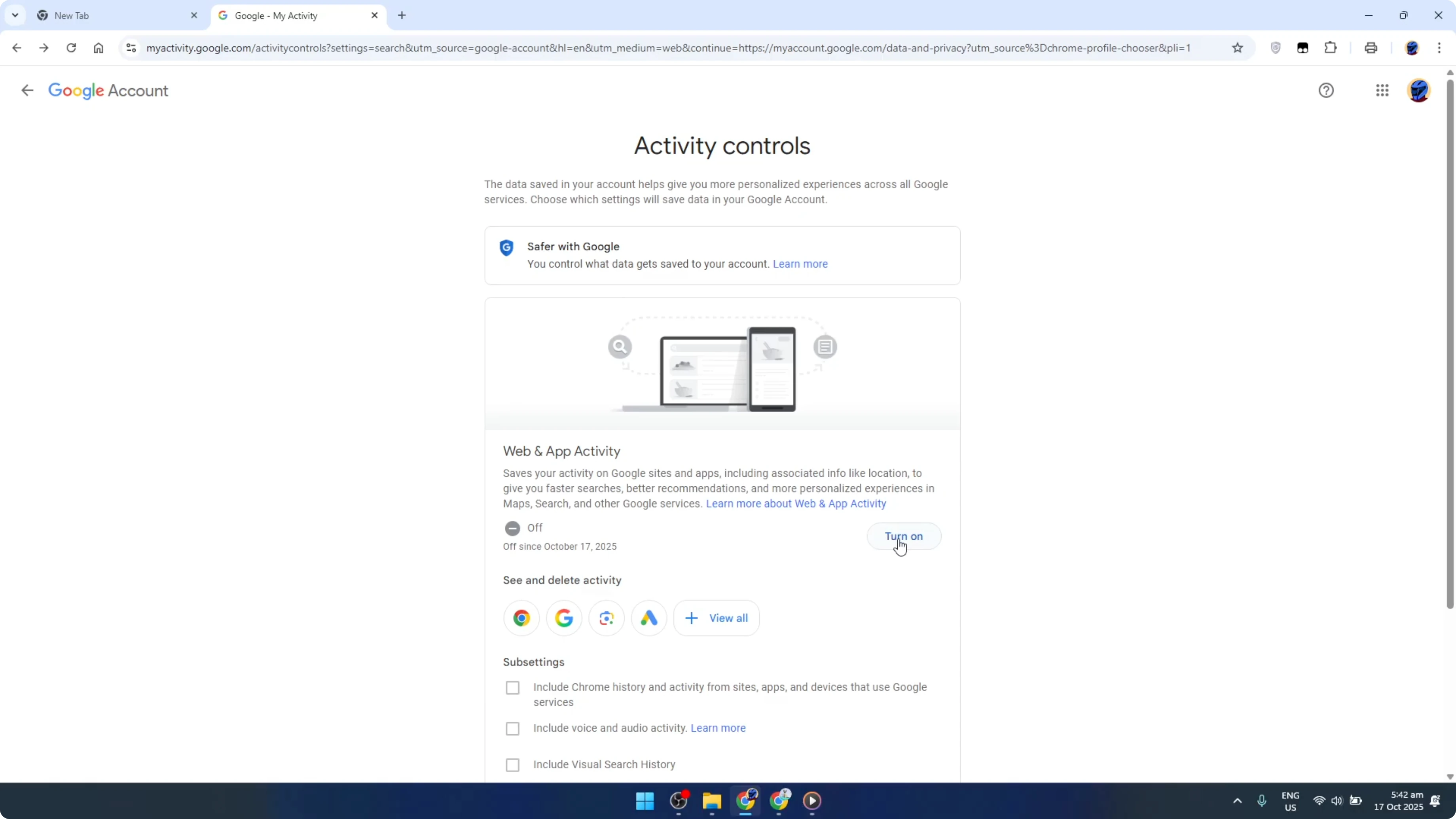Screen dimensions: 1456x819
Task: Expand hidden icons in the system tray
Action: (x=1237, y=801)
